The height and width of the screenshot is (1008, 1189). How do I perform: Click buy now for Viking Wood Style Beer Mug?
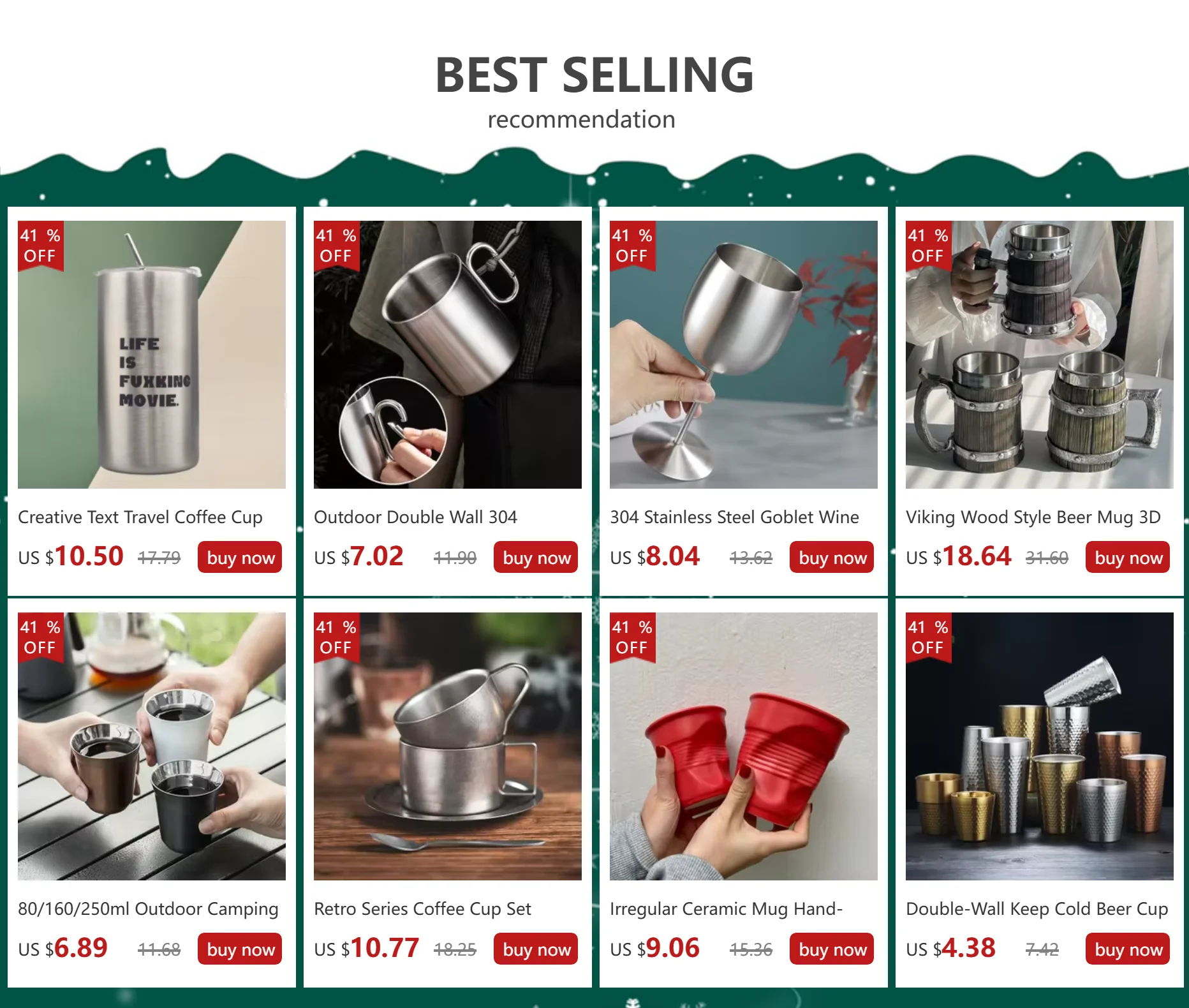click(x=1128, y=557)
